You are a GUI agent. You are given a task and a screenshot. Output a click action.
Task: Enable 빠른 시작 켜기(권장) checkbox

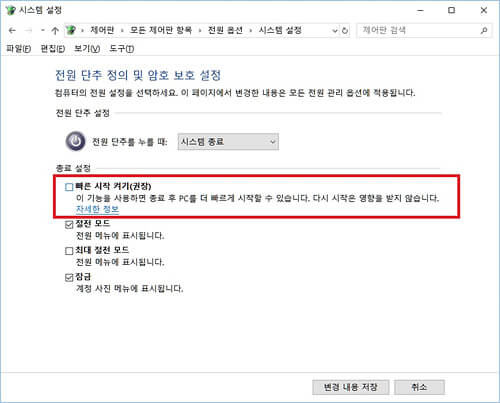pos(69,187)
